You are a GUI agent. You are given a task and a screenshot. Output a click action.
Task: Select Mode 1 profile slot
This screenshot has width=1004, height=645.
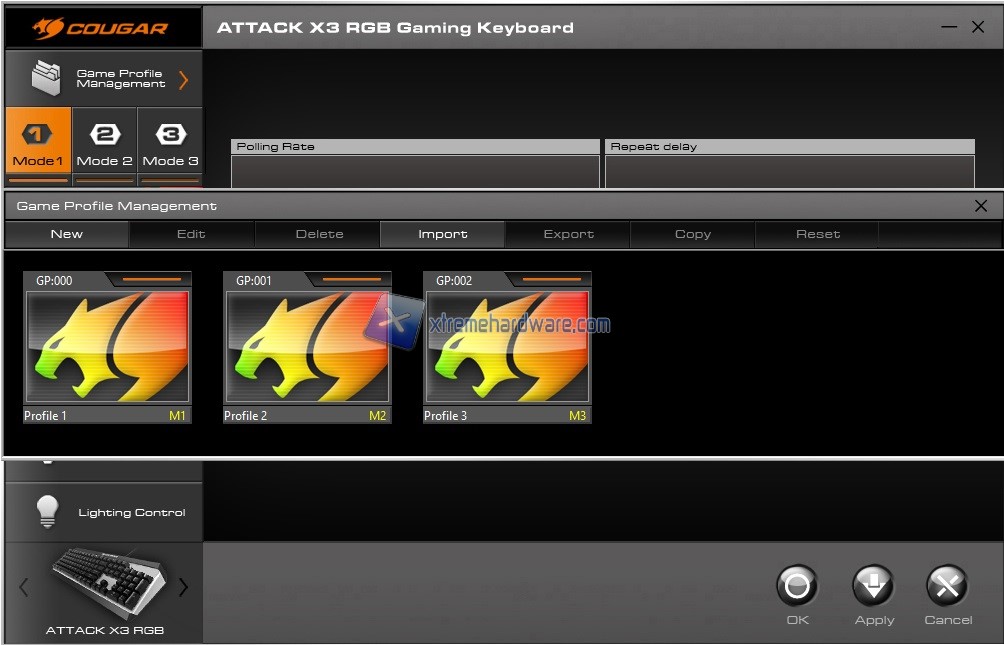pyautogui.click(x=38, y=144)
